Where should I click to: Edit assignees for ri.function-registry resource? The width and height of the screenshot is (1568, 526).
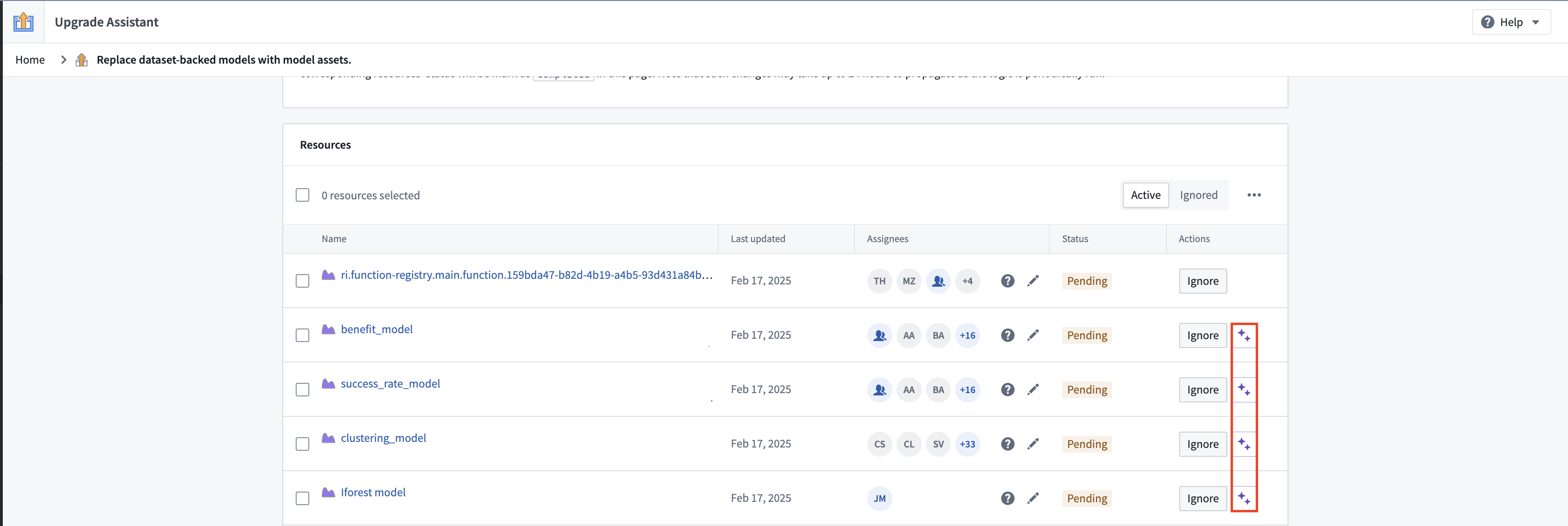(x=1033, y=281)
